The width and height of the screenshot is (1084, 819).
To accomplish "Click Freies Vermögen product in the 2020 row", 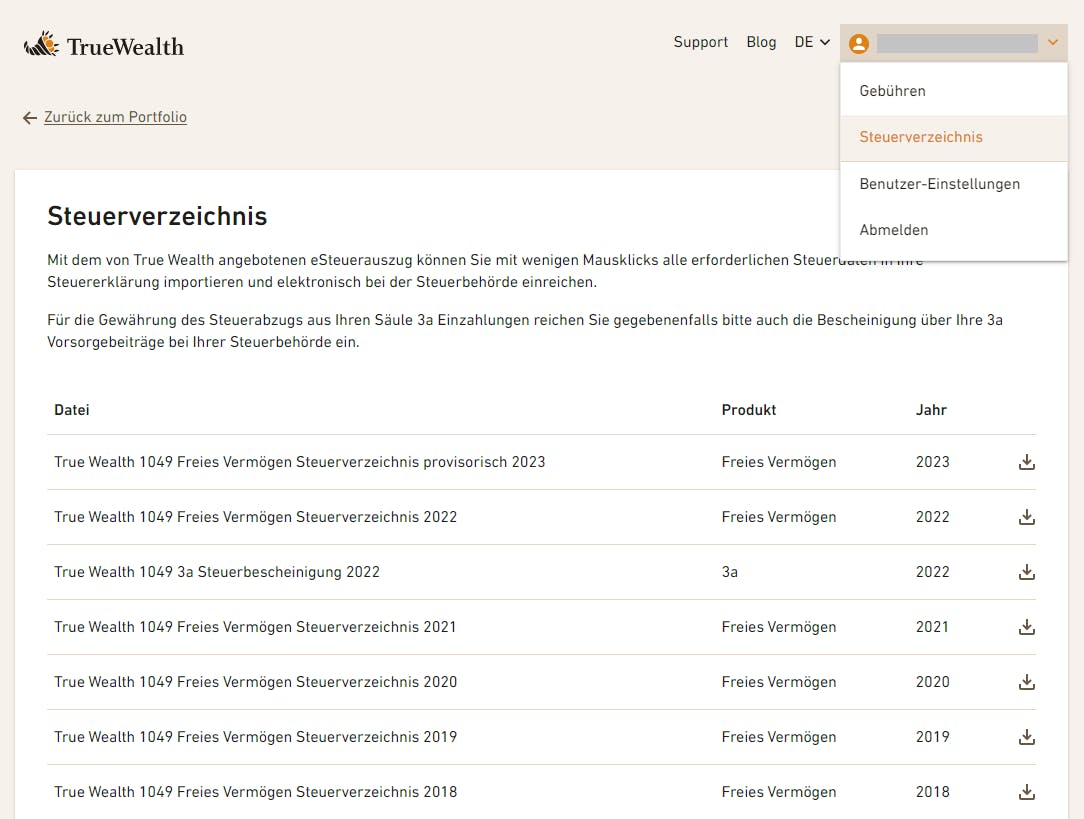I will [779, 682].
